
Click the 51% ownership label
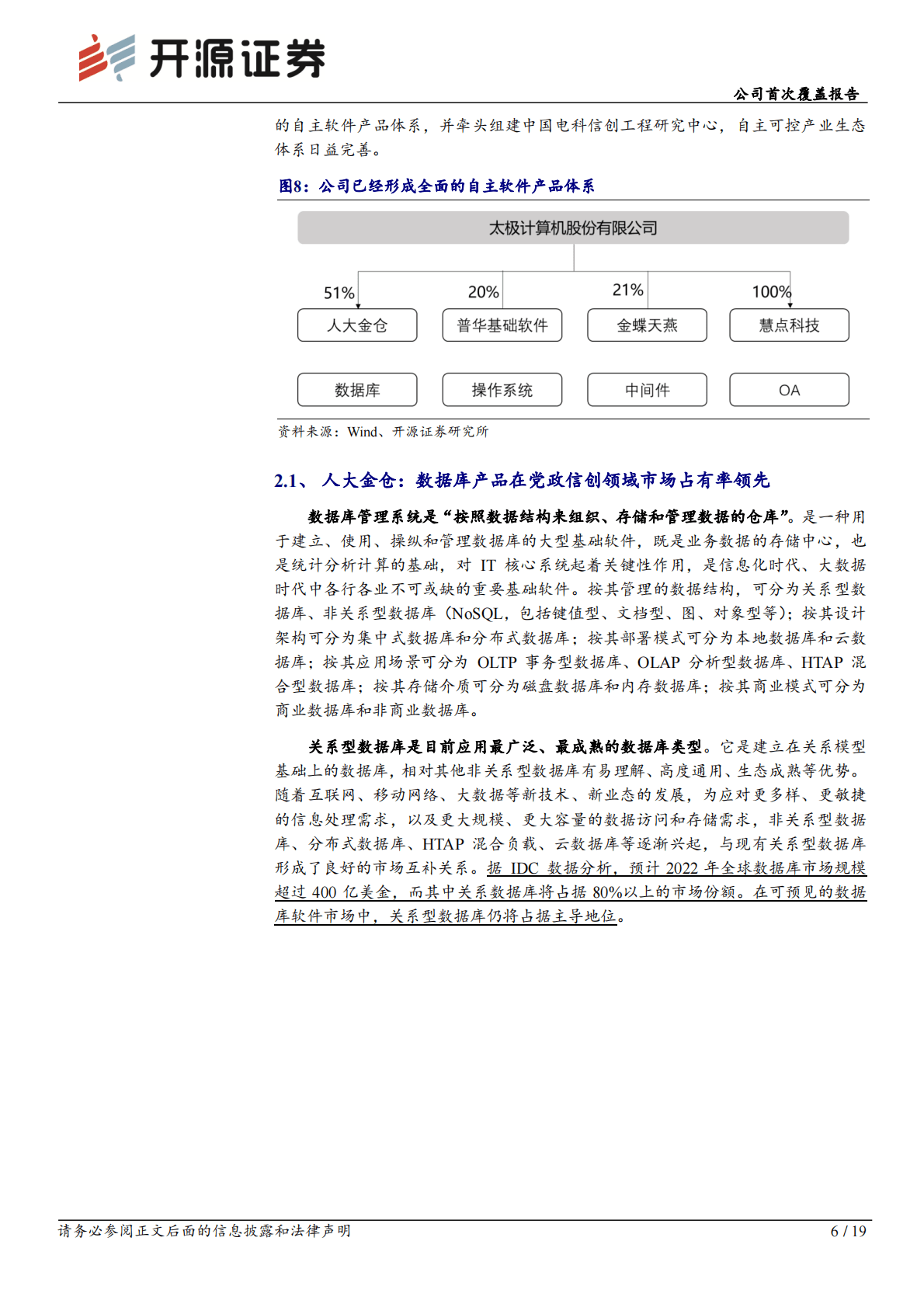339,293
